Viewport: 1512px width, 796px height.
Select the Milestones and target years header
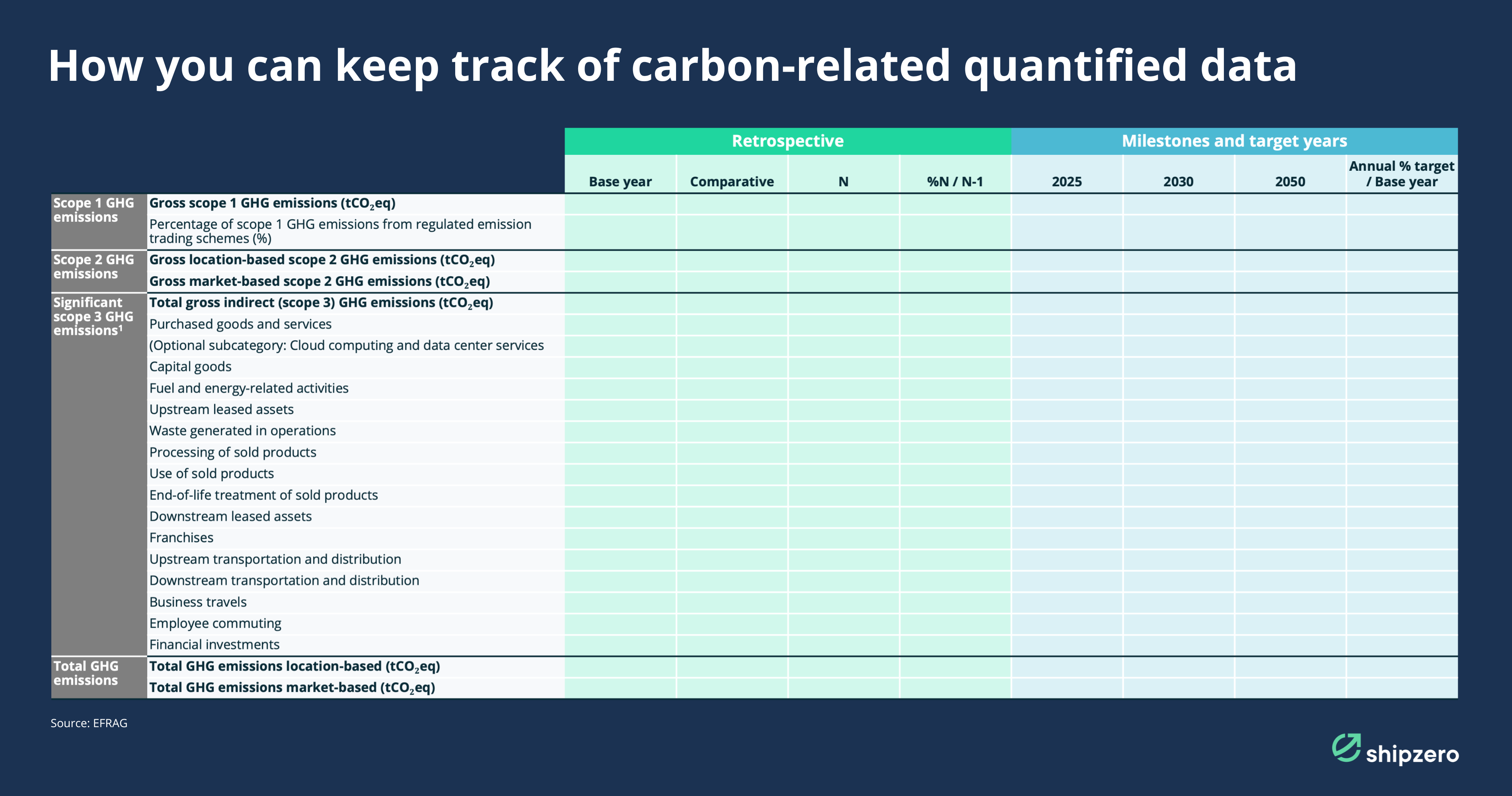[x=1234, y=141]
